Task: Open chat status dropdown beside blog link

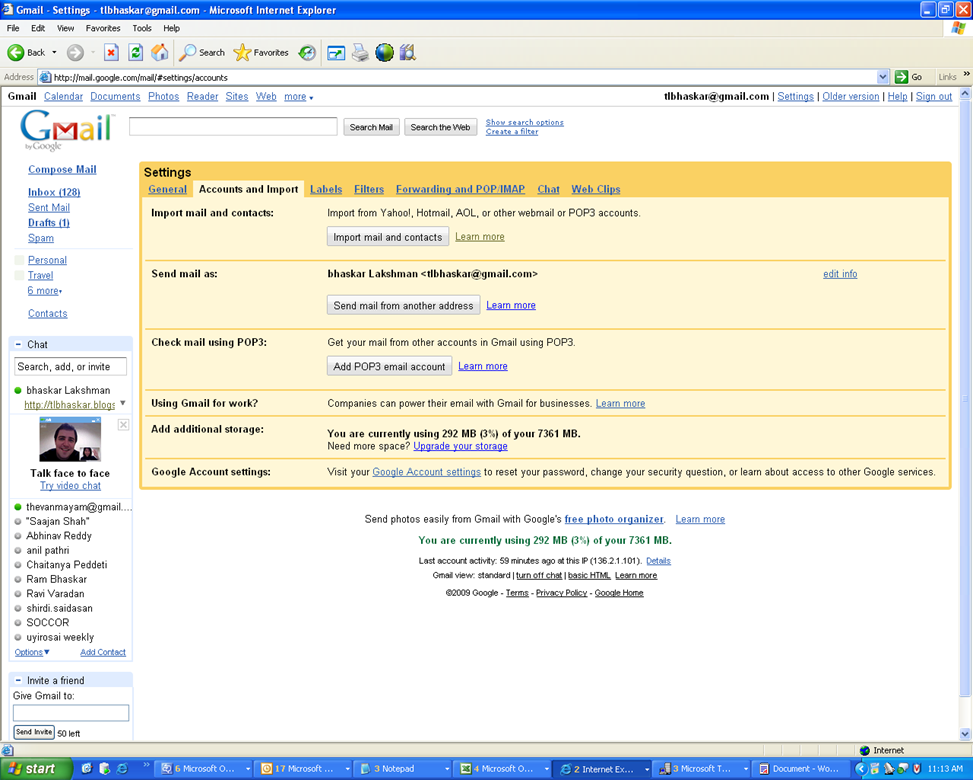Action: (123, 403)
